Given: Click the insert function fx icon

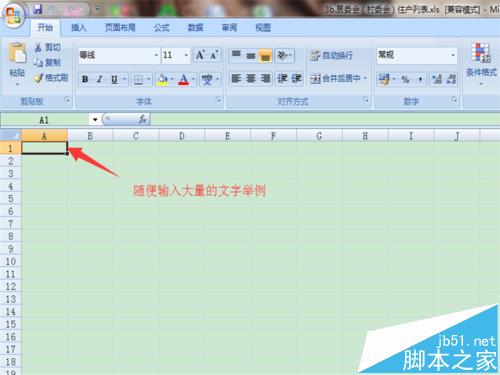Looking at the screenshot, I should click(x=143, y=119).
